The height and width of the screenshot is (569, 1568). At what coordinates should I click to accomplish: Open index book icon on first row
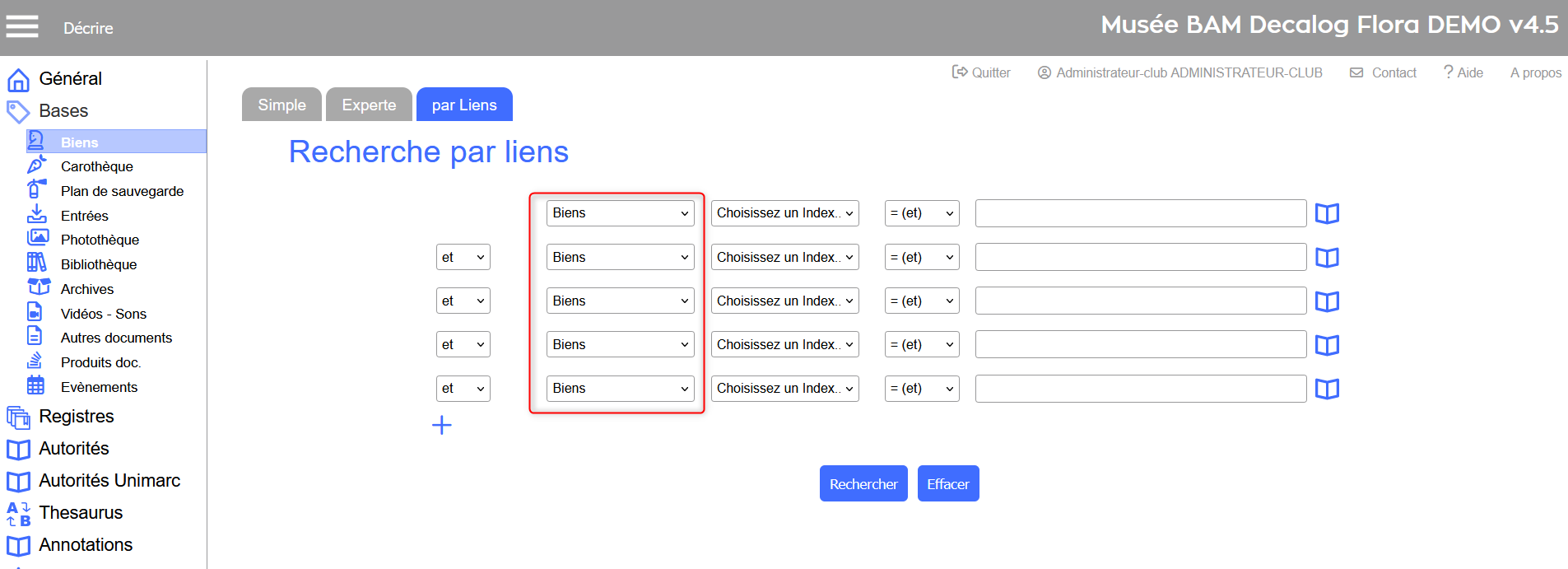tap(1327, 214)
